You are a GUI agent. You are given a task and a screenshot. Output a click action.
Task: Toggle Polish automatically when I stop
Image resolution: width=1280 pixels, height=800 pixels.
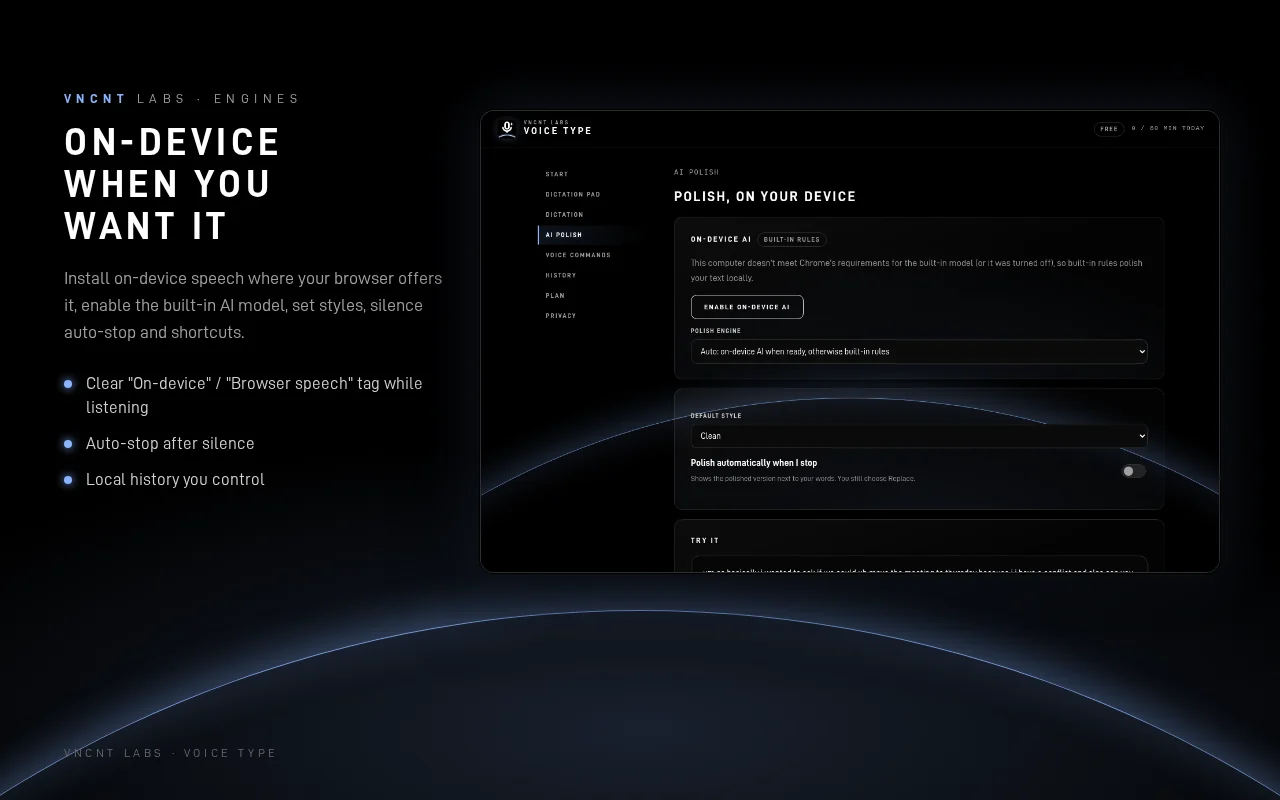(x=1133, y=471)
